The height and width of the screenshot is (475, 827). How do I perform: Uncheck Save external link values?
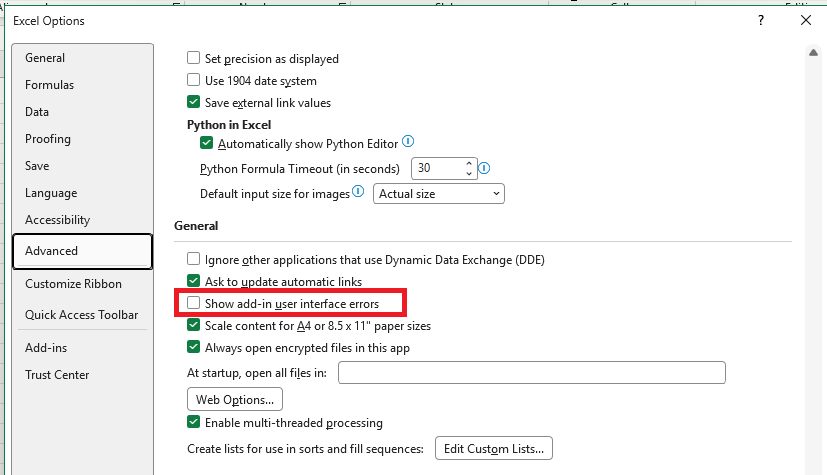[194, 102]
